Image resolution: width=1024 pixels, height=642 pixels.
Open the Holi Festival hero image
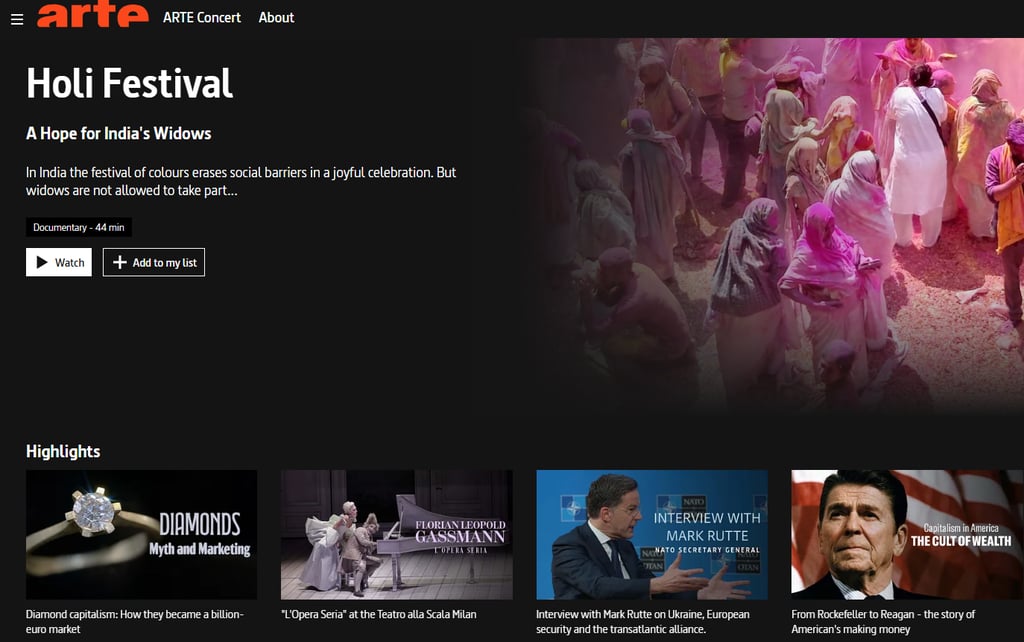777,225
